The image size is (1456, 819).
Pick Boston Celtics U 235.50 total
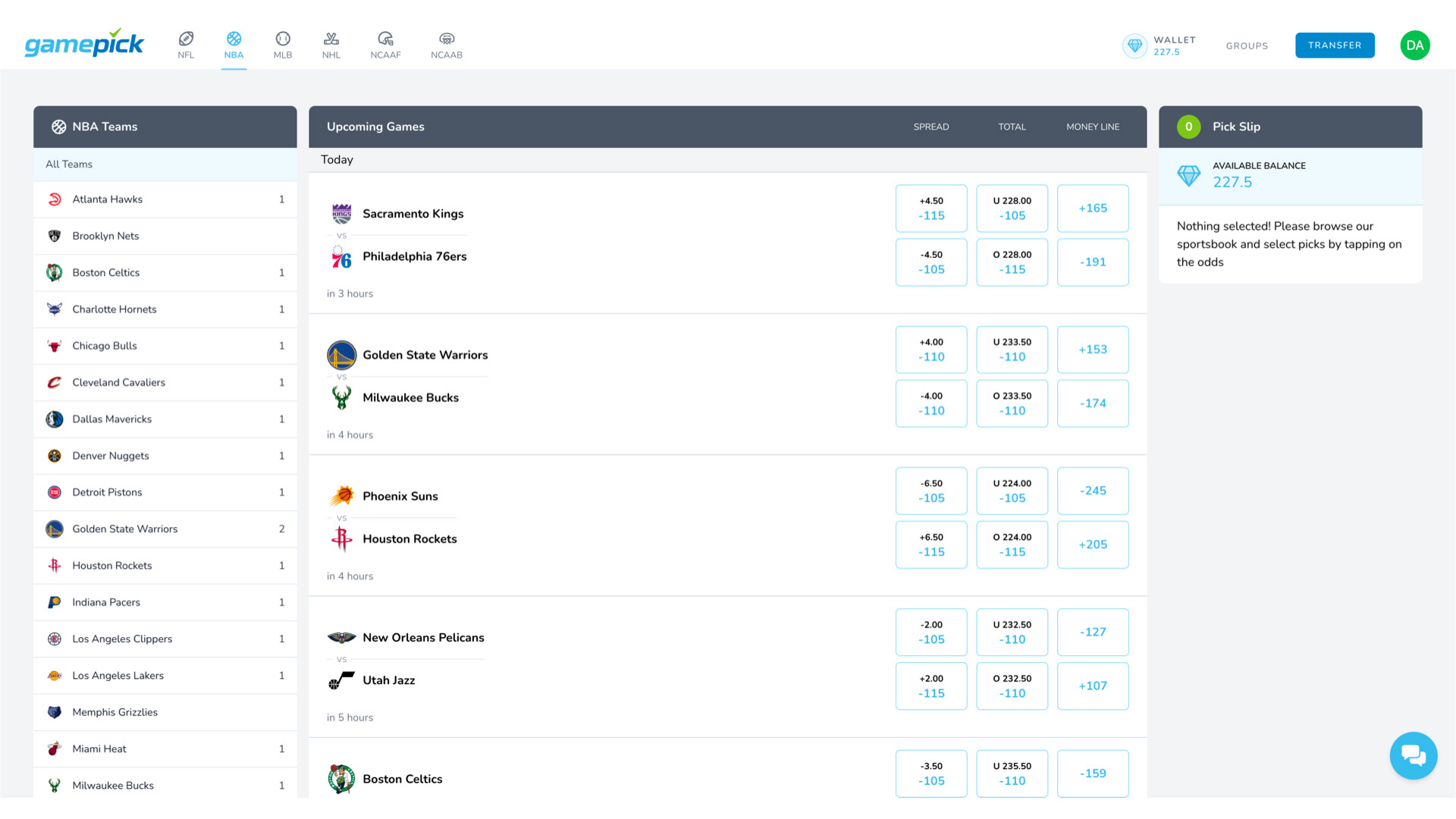(x=1012, y=773)
